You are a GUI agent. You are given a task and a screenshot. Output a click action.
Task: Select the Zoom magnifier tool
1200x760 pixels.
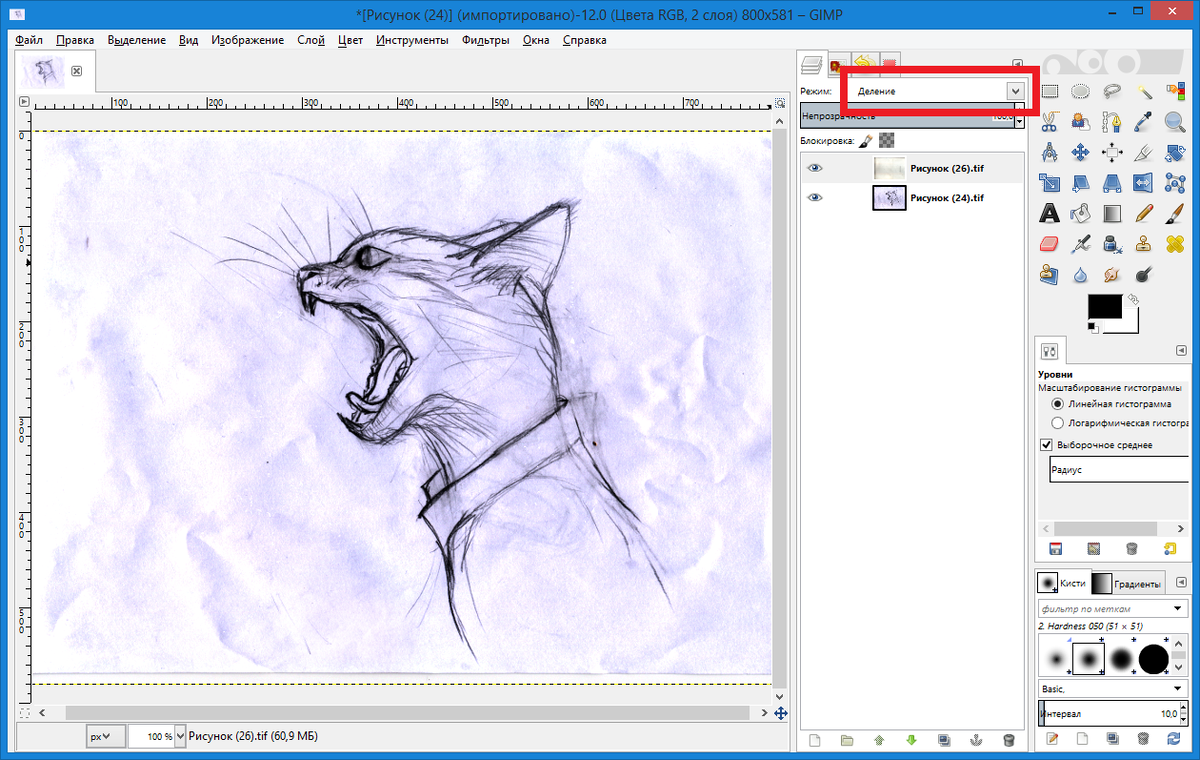click(1175, 122)
